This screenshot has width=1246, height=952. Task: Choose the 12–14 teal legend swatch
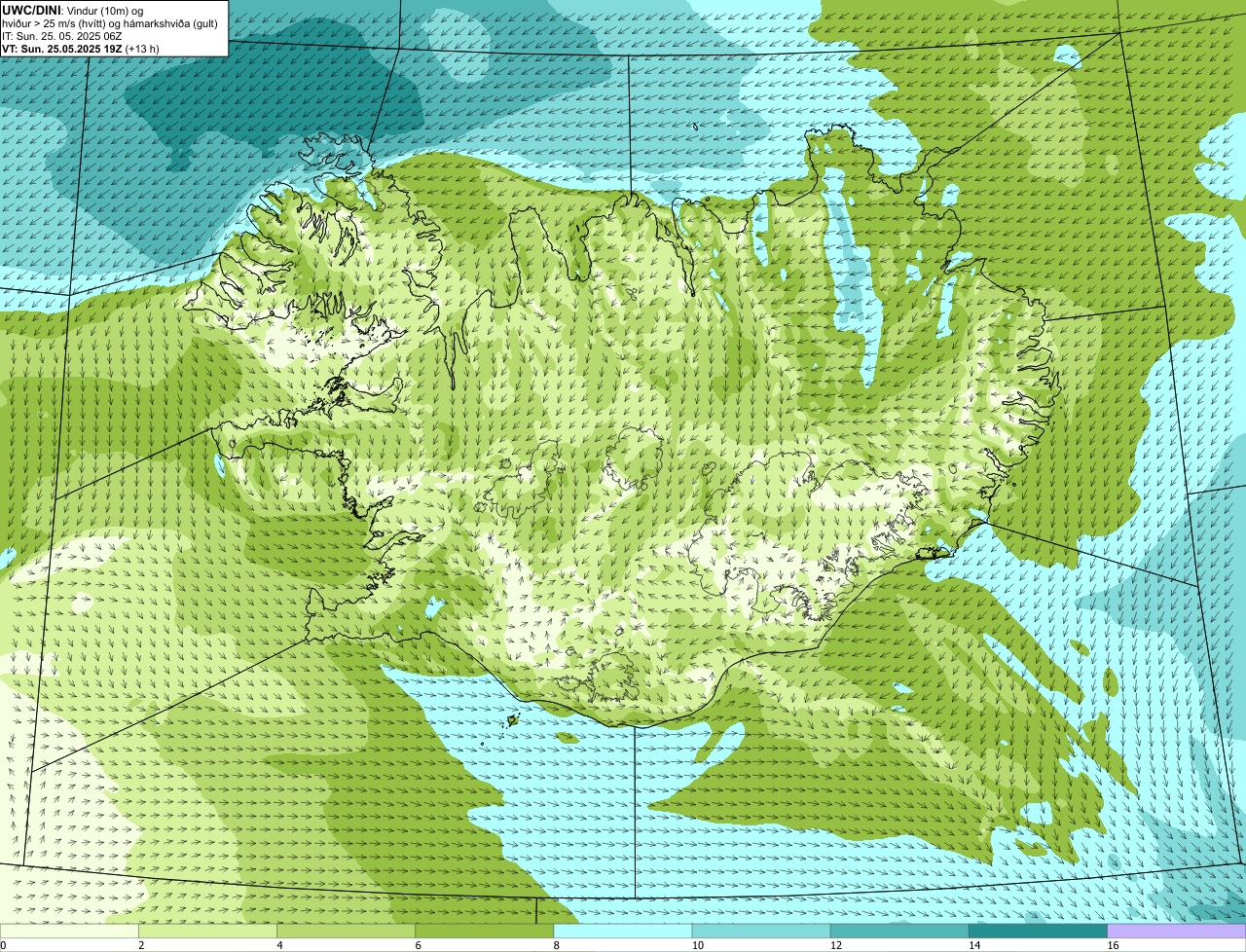click(x=899, y=932)
